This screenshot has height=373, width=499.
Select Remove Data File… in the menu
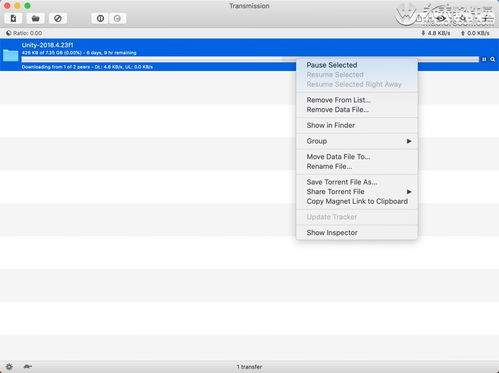357,109
